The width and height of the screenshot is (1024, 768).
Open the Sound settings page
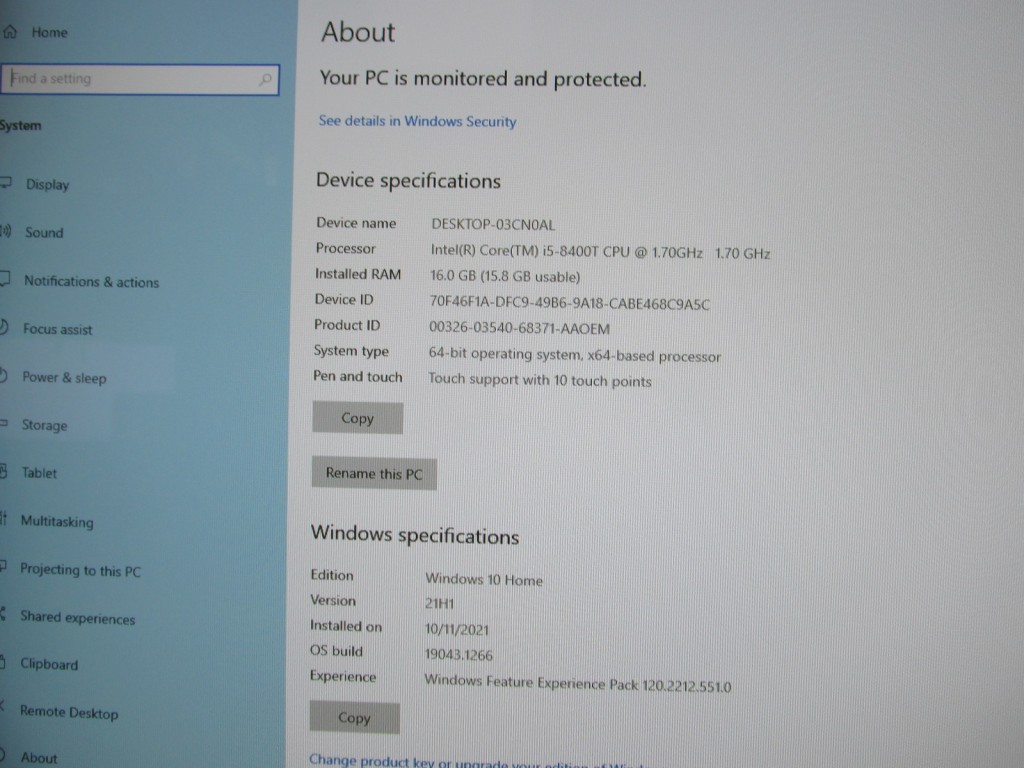click(x=44, y=232)
